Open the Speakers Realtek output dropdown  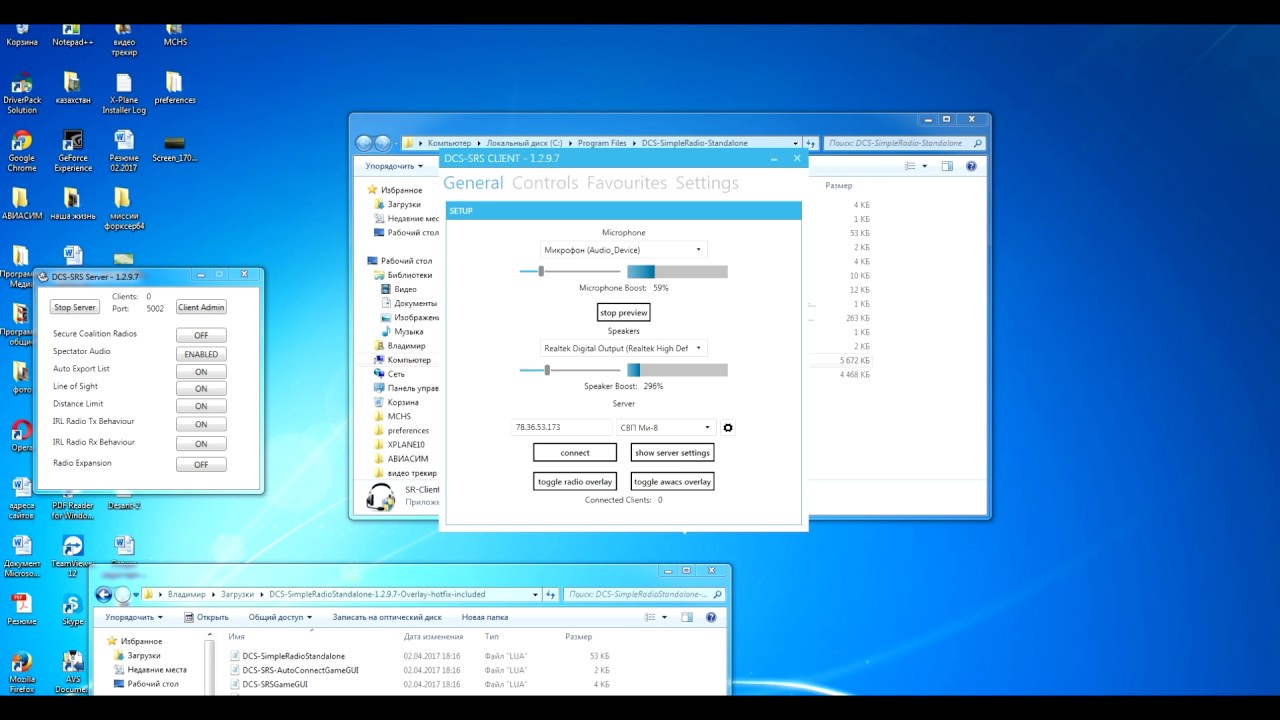623,348
